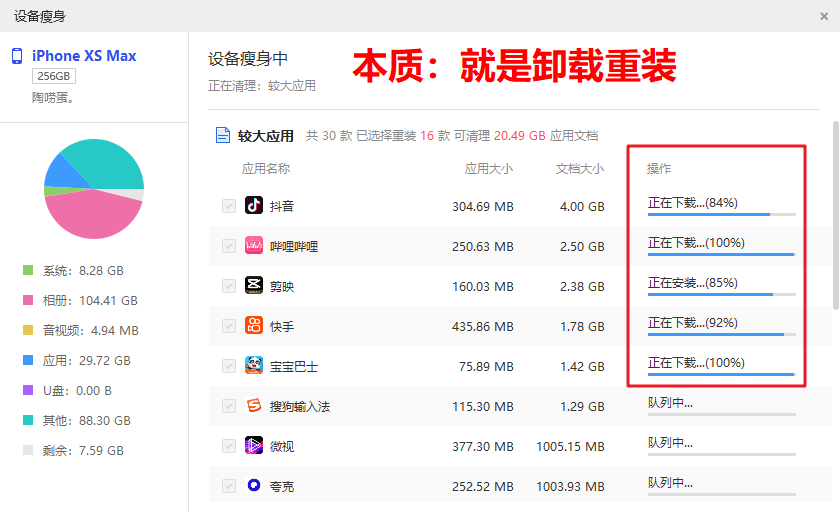Click the 文档大小 column header
The height and width of the screenshot is (511, 840).
(x=580, y=169)
